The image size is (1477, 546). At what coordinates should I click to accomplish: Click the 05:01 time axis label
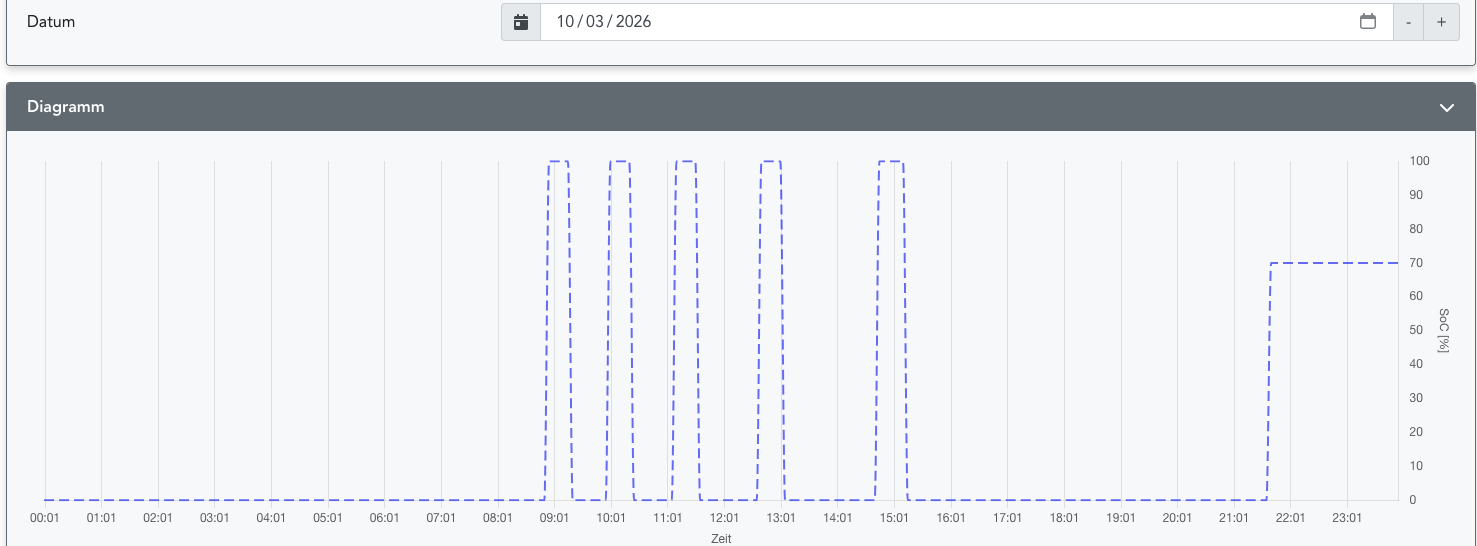coord(328,518)
